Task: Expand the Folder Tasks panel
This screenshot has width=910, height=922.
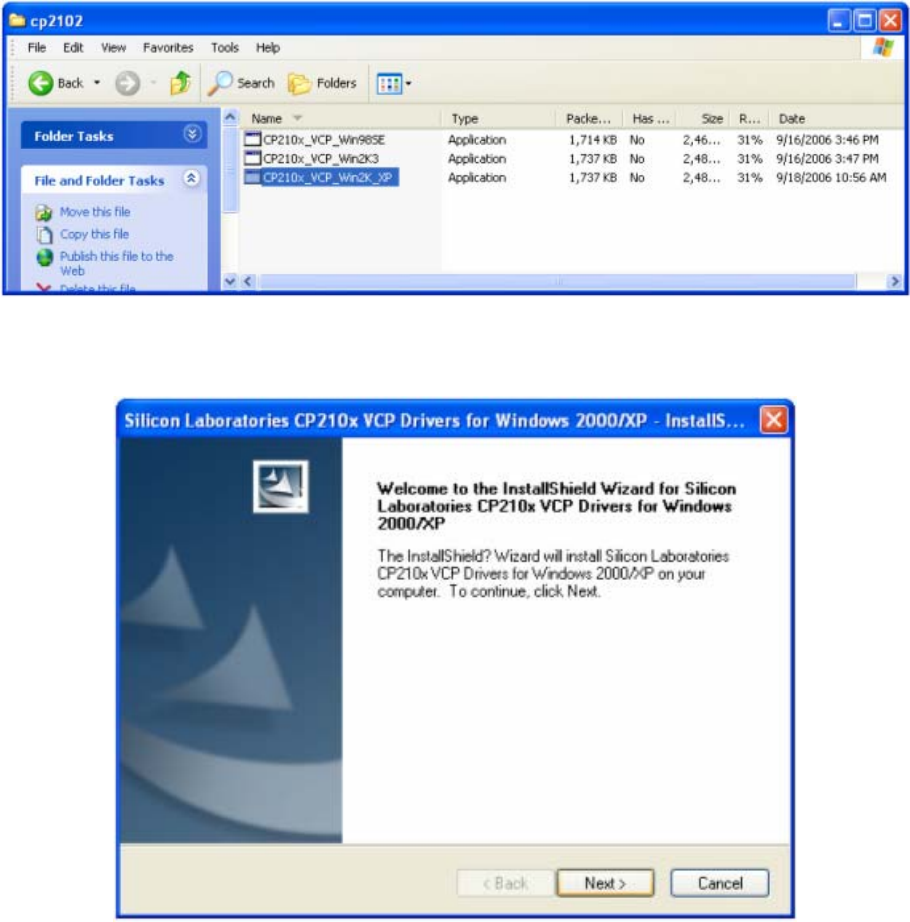Action: (x=192, y=135)
